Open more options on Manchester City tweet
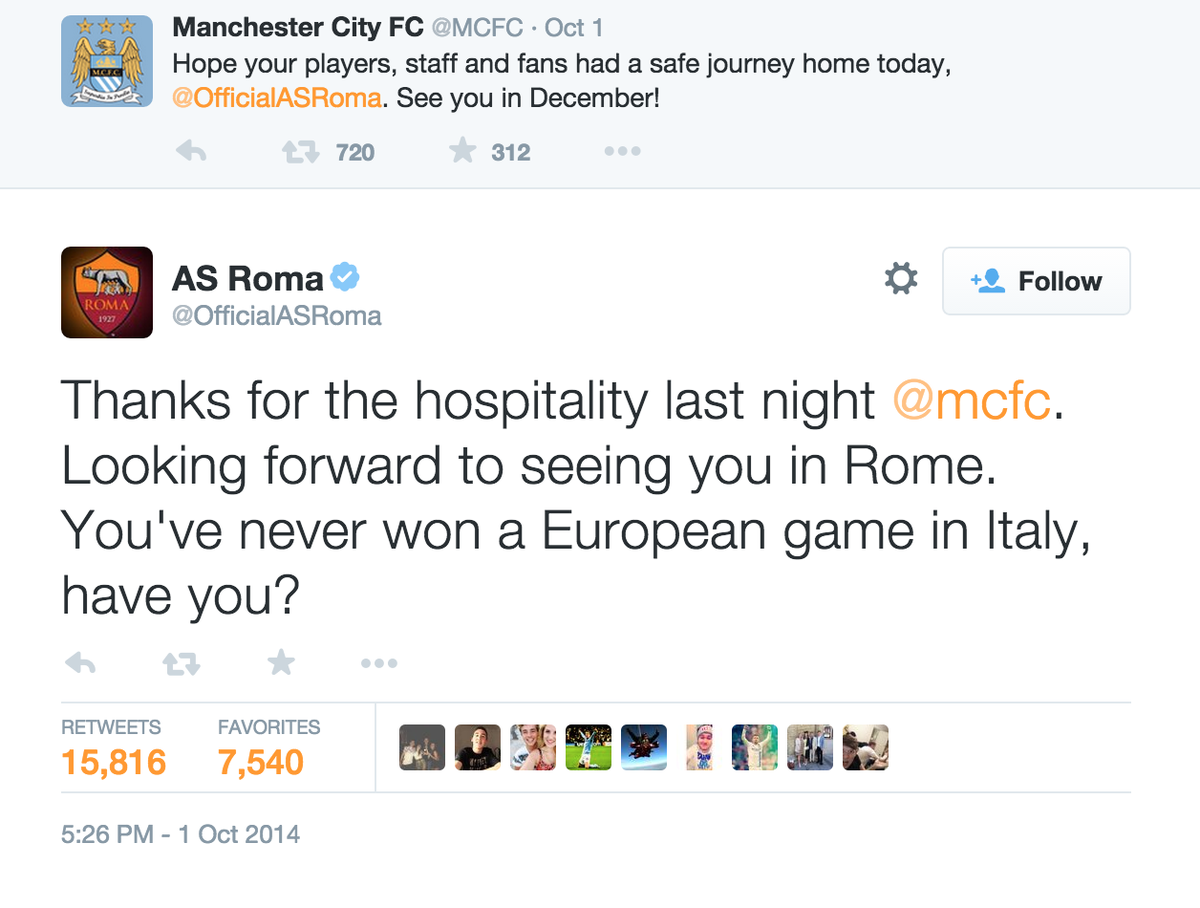Image resolution: width=1200 pixels, height=908 pixels. (621, 152)
